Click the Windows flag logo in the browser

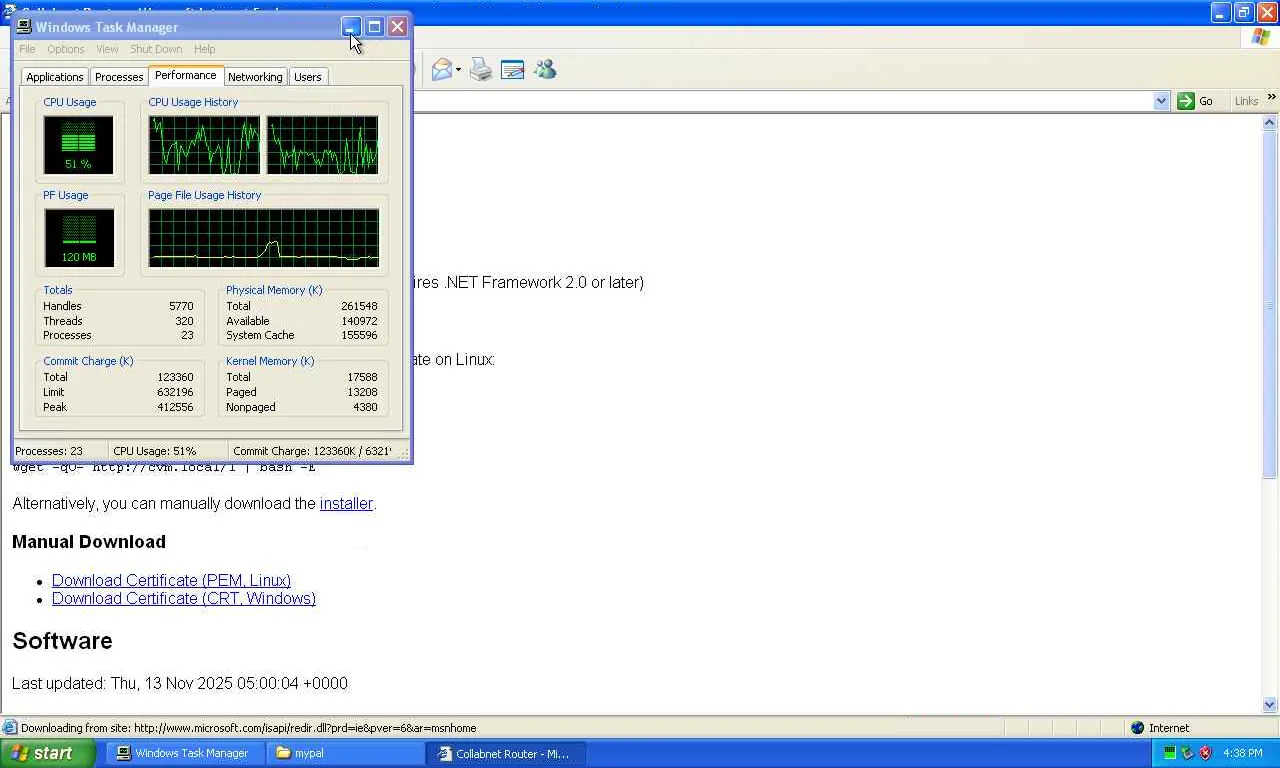tap(1261, 37)
